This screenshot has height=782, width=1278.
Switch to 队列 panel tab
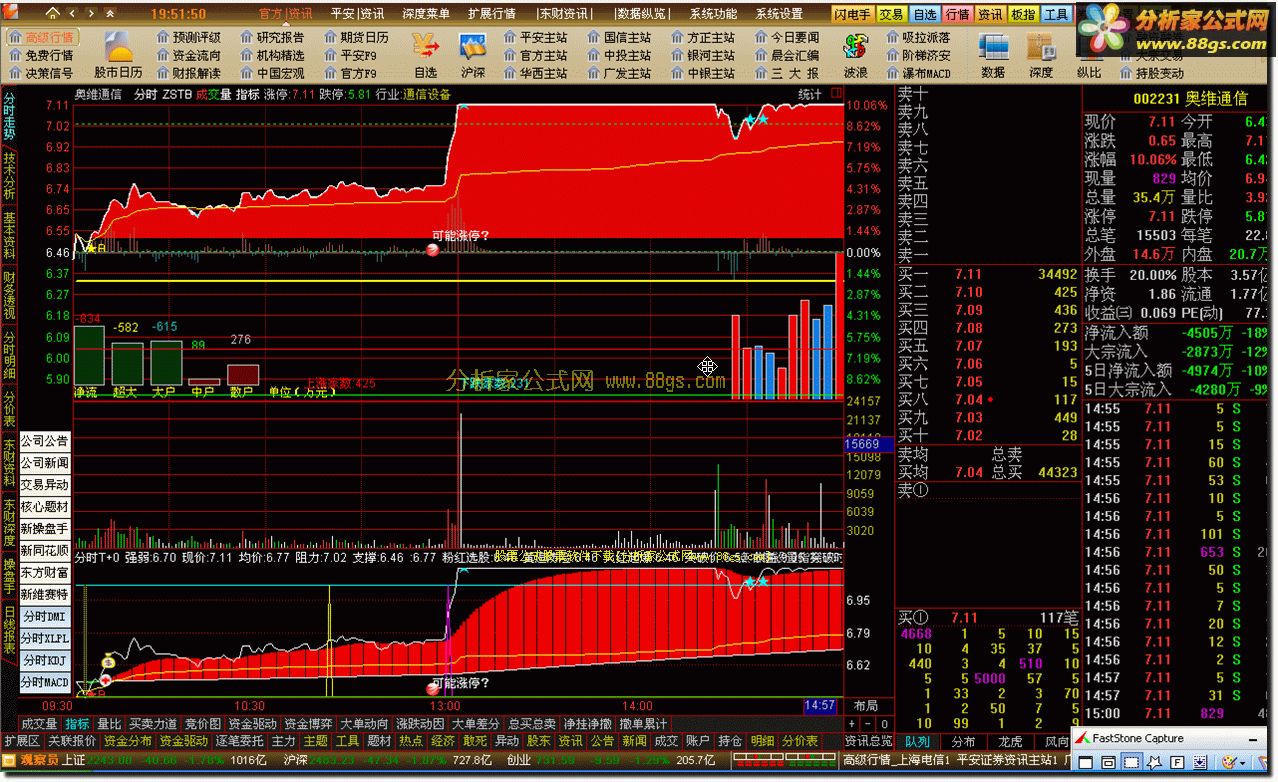coord(917,742)
